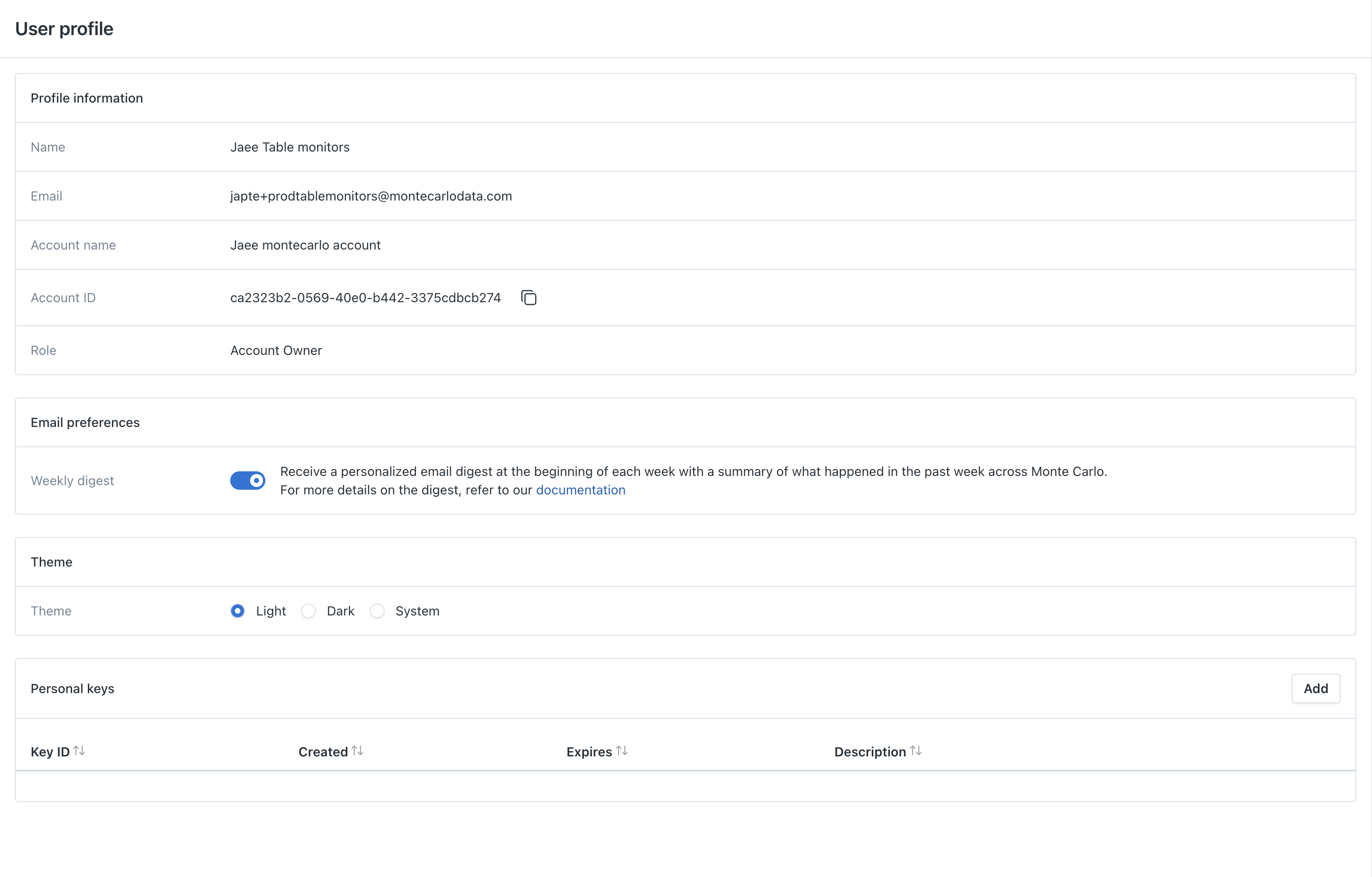This screenshot has width=1372, height=877.
Task: Copy the Account ID to clipboard
Action: [529, 298]
